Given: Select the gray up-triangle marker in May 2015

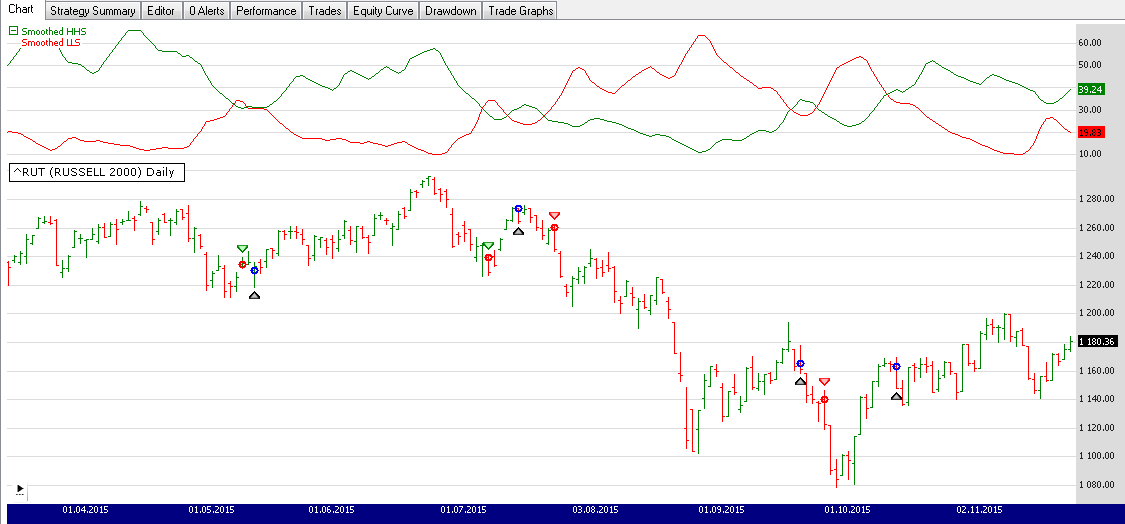Looking at the screenshot, I should [254, 295].
